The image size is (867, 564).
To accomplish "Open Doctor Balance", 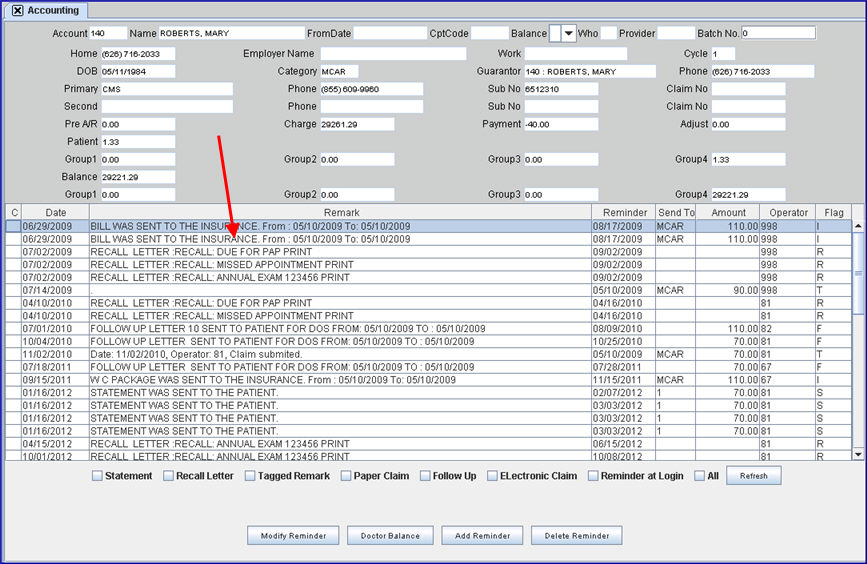I will click(390, 535).
